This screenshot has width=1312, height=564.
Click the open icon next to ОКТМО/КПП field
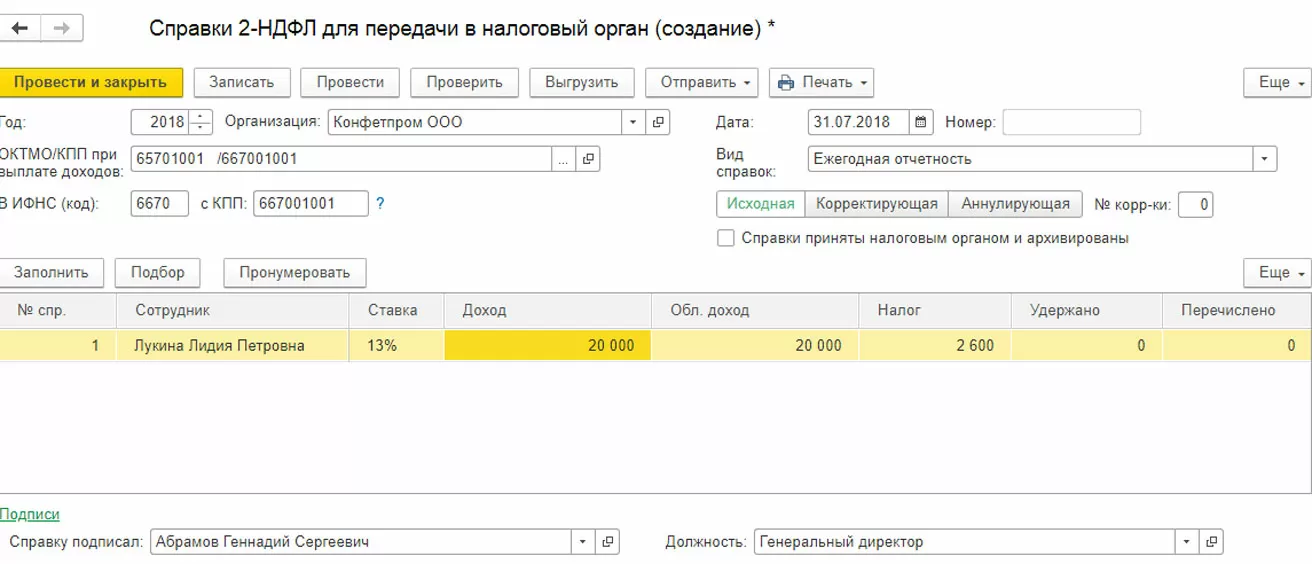pos(588,159)
